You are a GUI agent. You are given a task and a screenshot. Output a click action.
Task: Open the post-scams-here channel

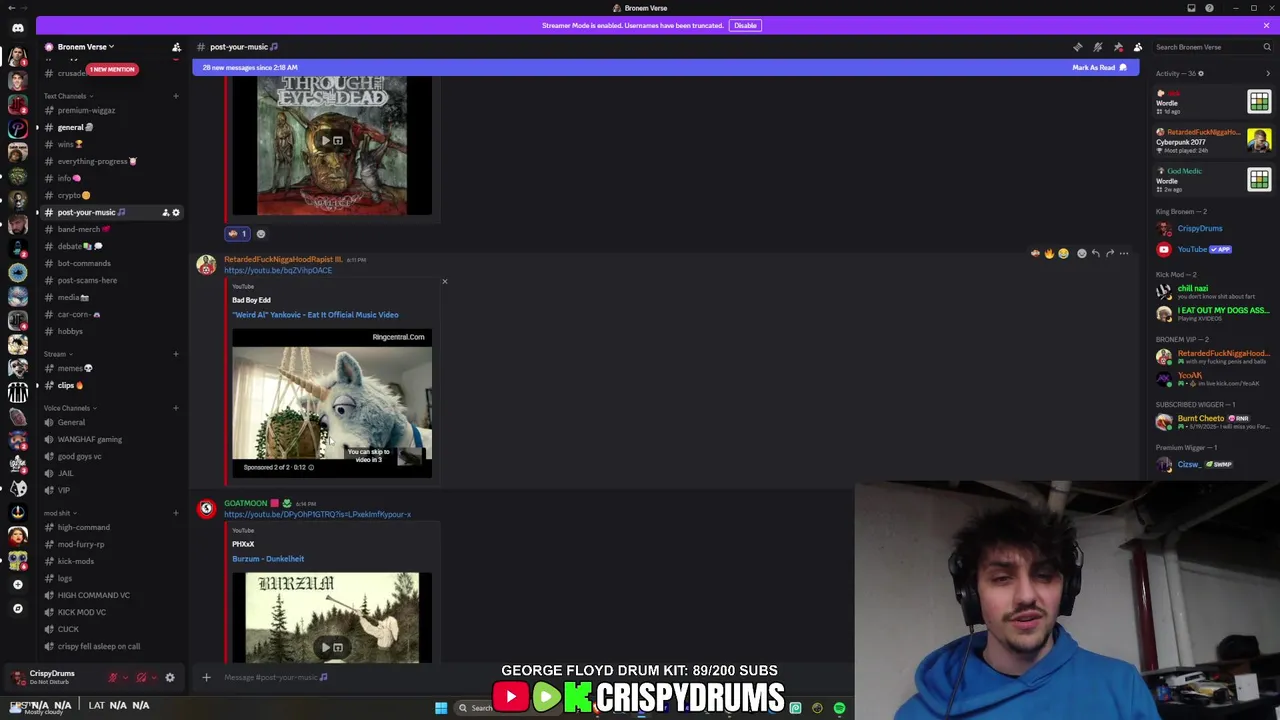pyautogui.click(x=110, y=280)
